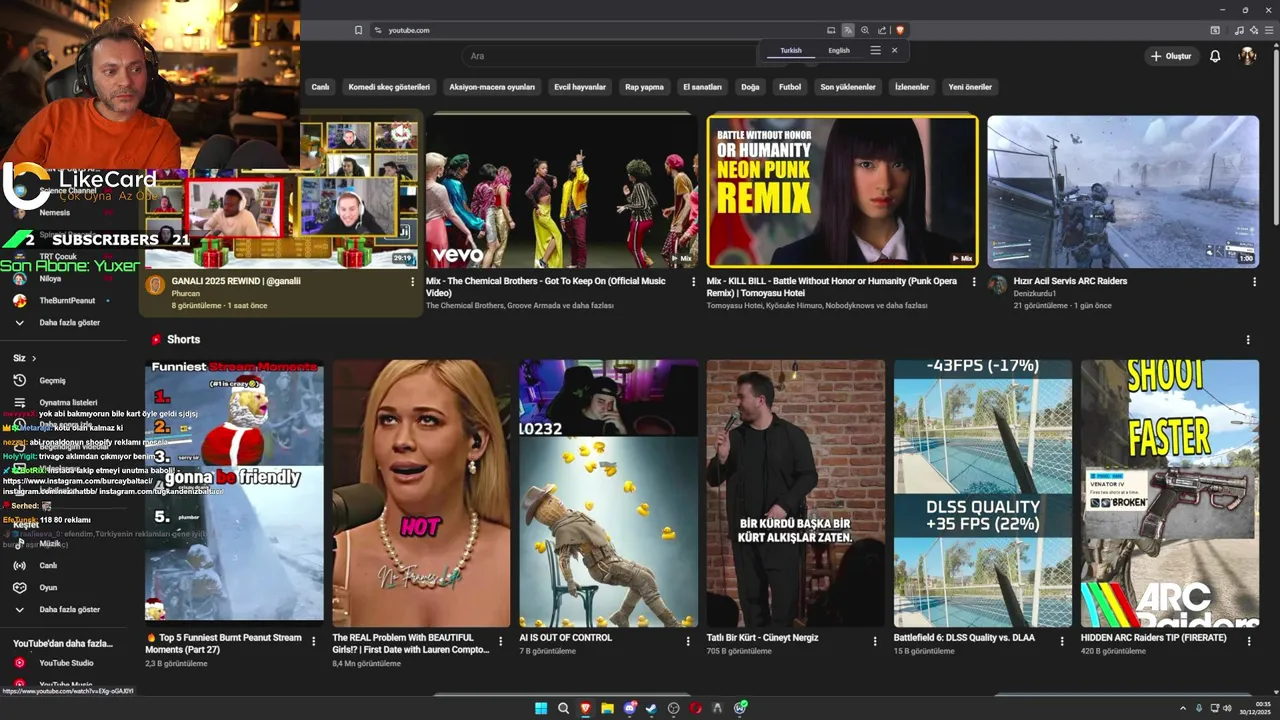
Task: Click the Windows Start button
Action: click(541, 708)
